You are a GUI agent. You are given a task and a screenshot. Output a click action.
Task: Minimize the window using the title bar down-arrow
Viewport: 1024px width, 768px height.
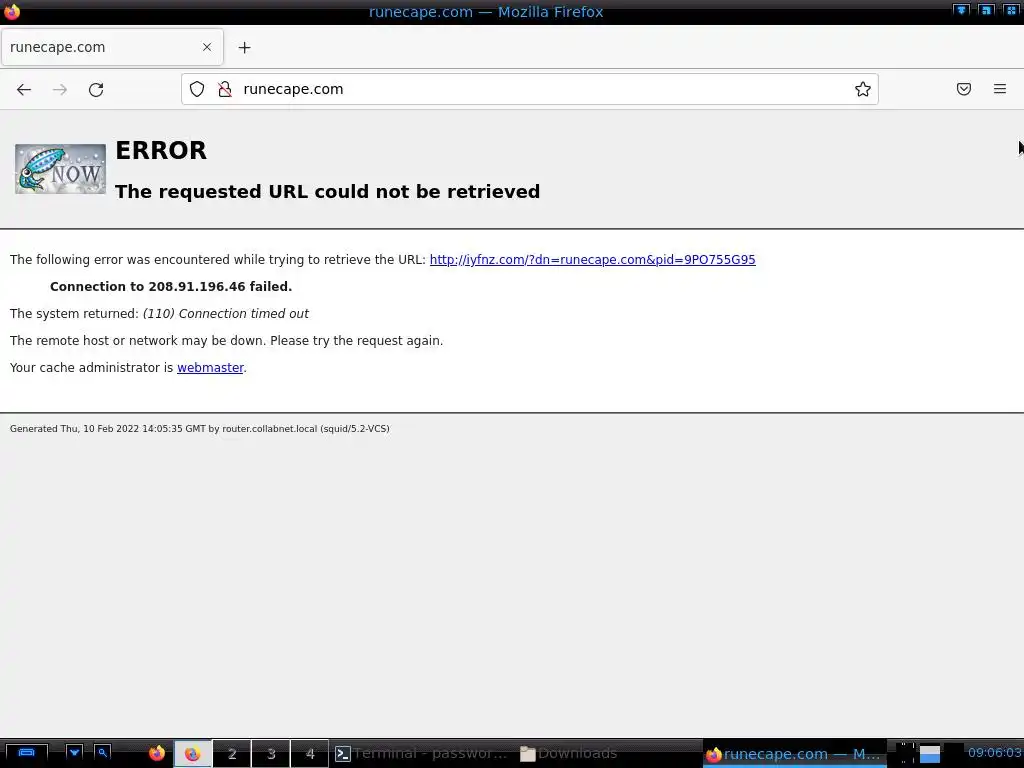tap(961, 10)
